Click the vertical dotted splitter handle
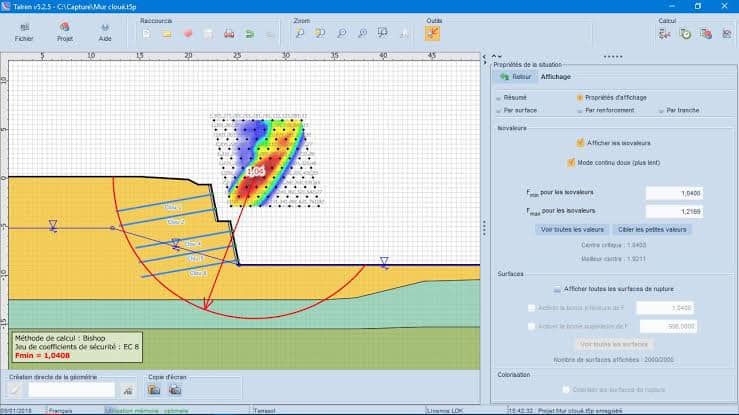 [484, 228]
